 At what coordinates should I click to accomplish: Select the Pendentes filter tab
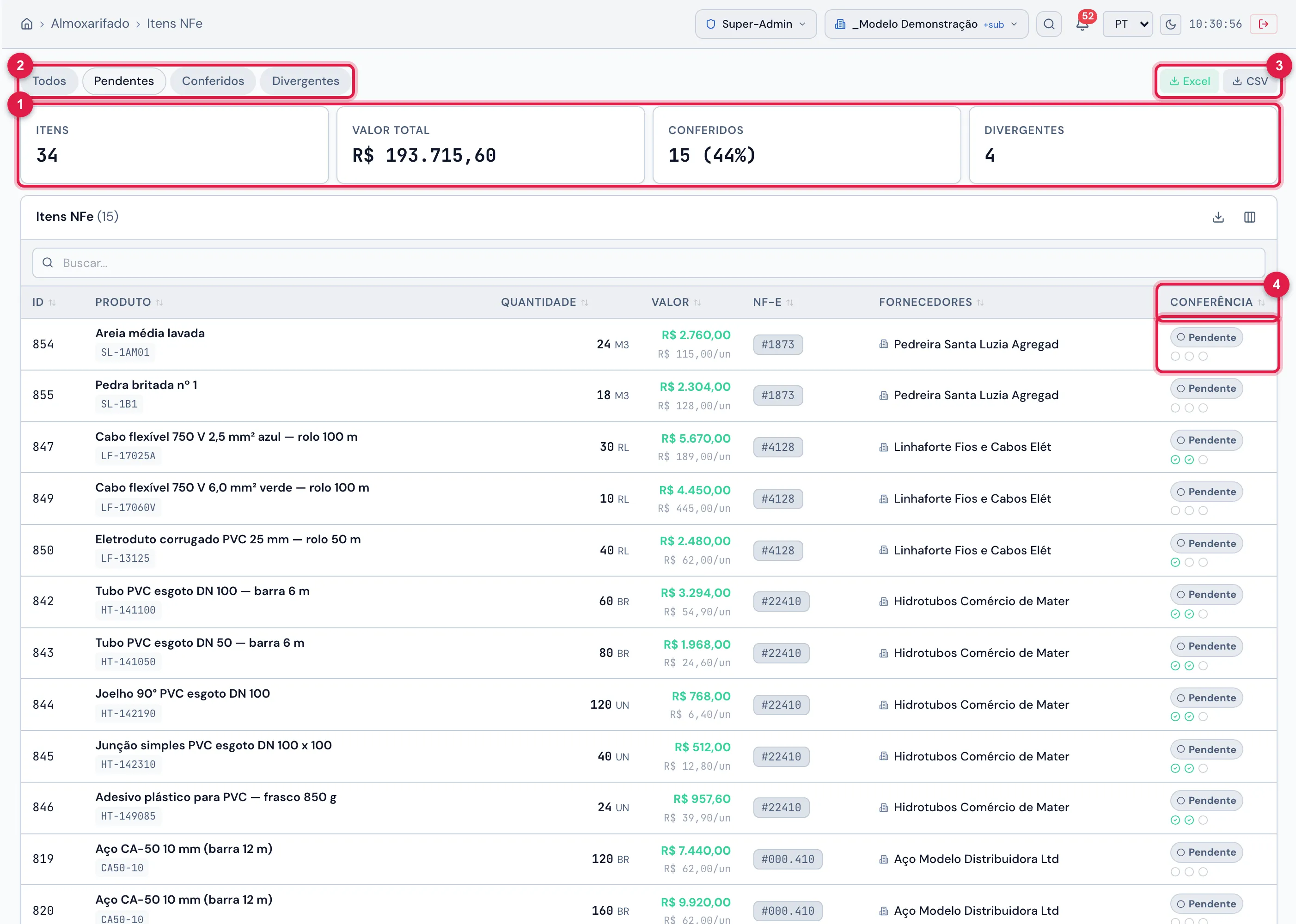tap(123, 81)
